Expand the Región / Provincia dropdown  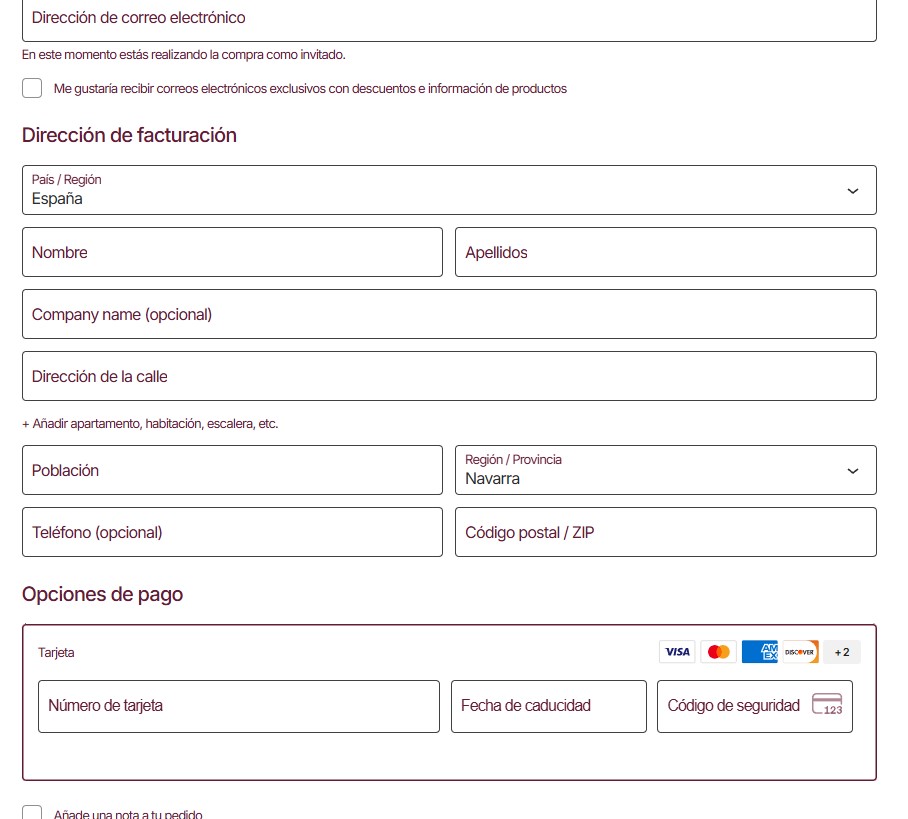pyautogui.click(x=665, y=470)
